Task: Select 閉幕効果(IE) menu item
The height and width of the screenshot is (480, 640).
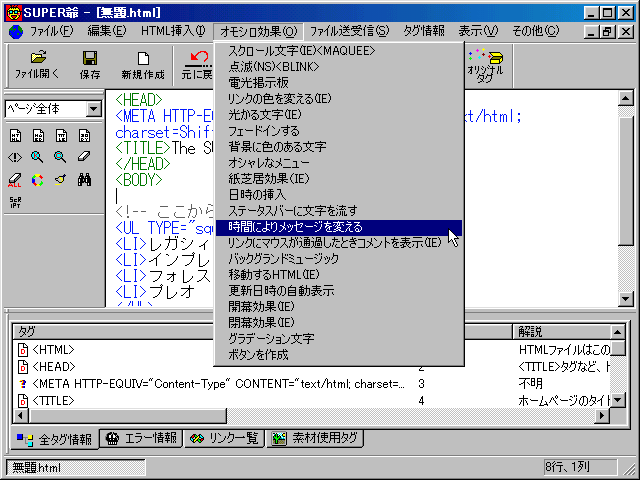Action: 339,323
